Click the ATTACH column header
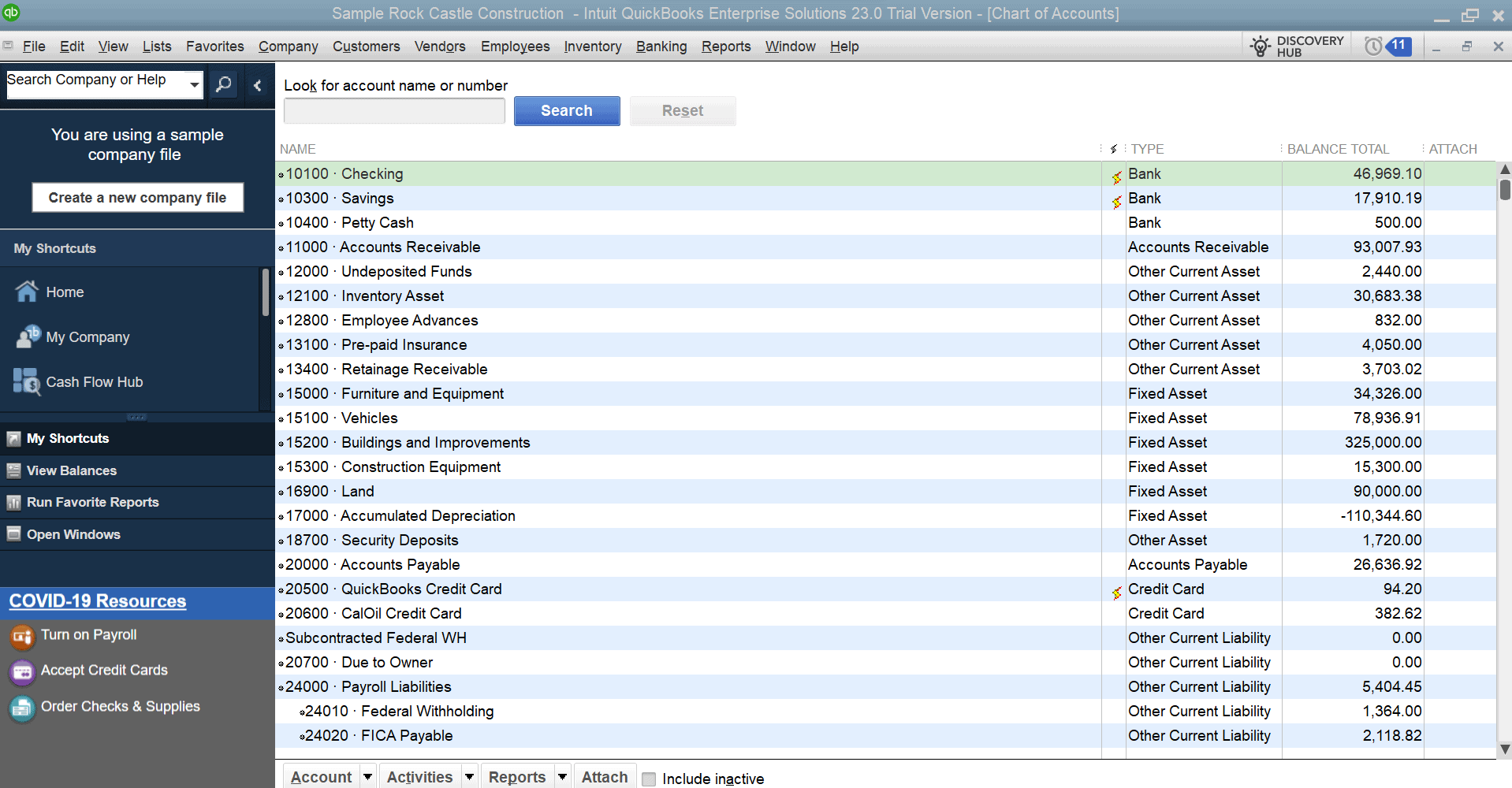Image resolution: width=1512 pixels, height=788 pixels. pos(1453,149)
